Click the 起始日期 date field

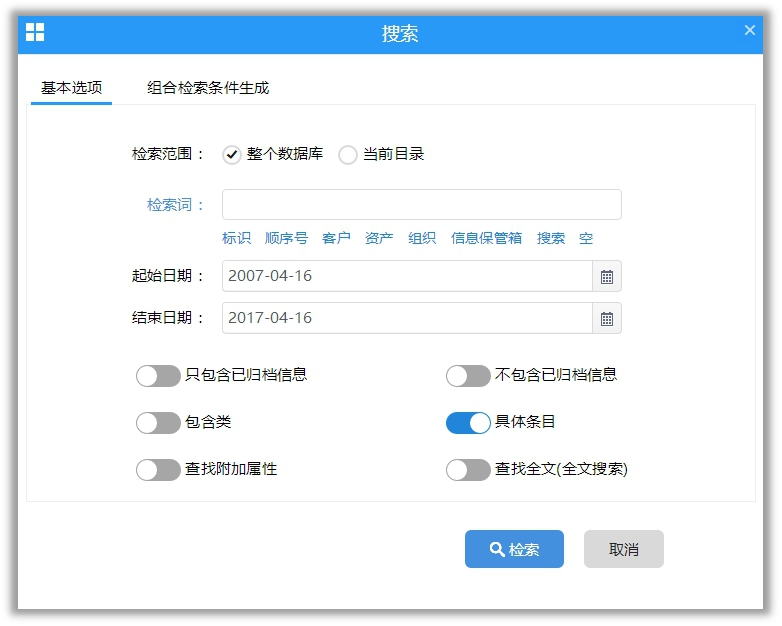(x=407, y=276)
